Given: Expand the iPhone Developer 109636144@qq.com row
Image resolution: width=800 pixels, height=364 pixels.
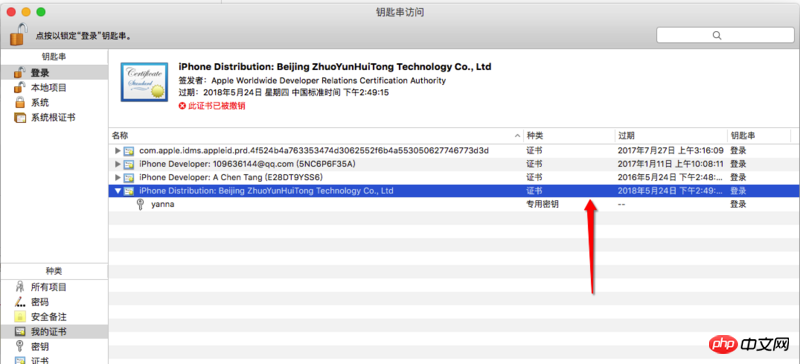Looking at the screenshot, I should click(118, 164).
